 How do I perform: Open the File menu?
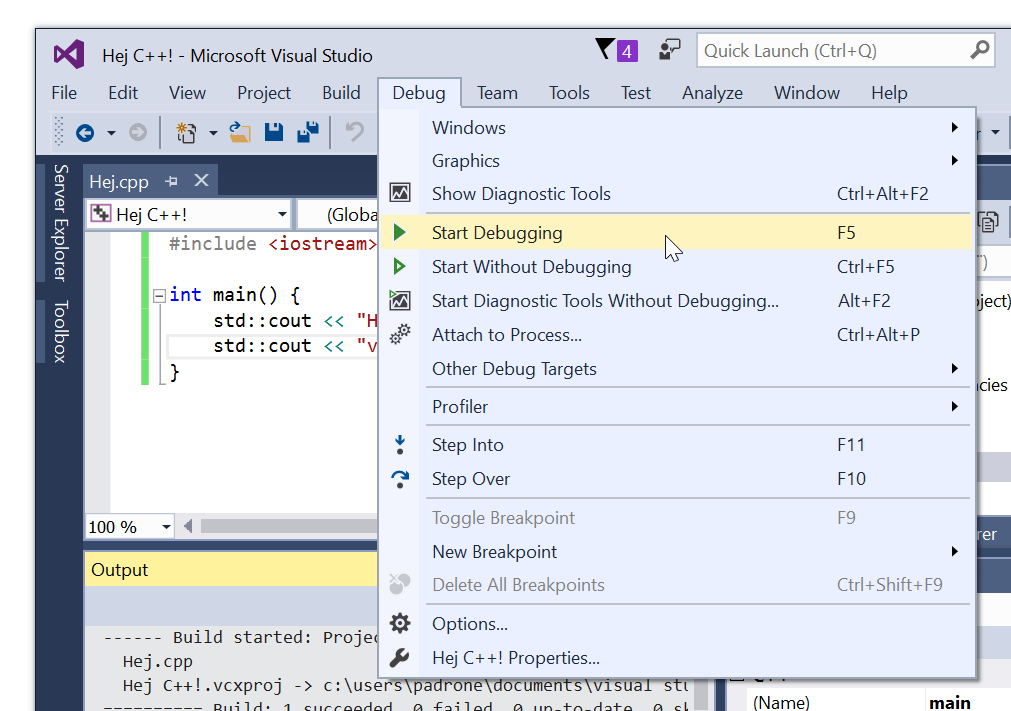[64, 93]
